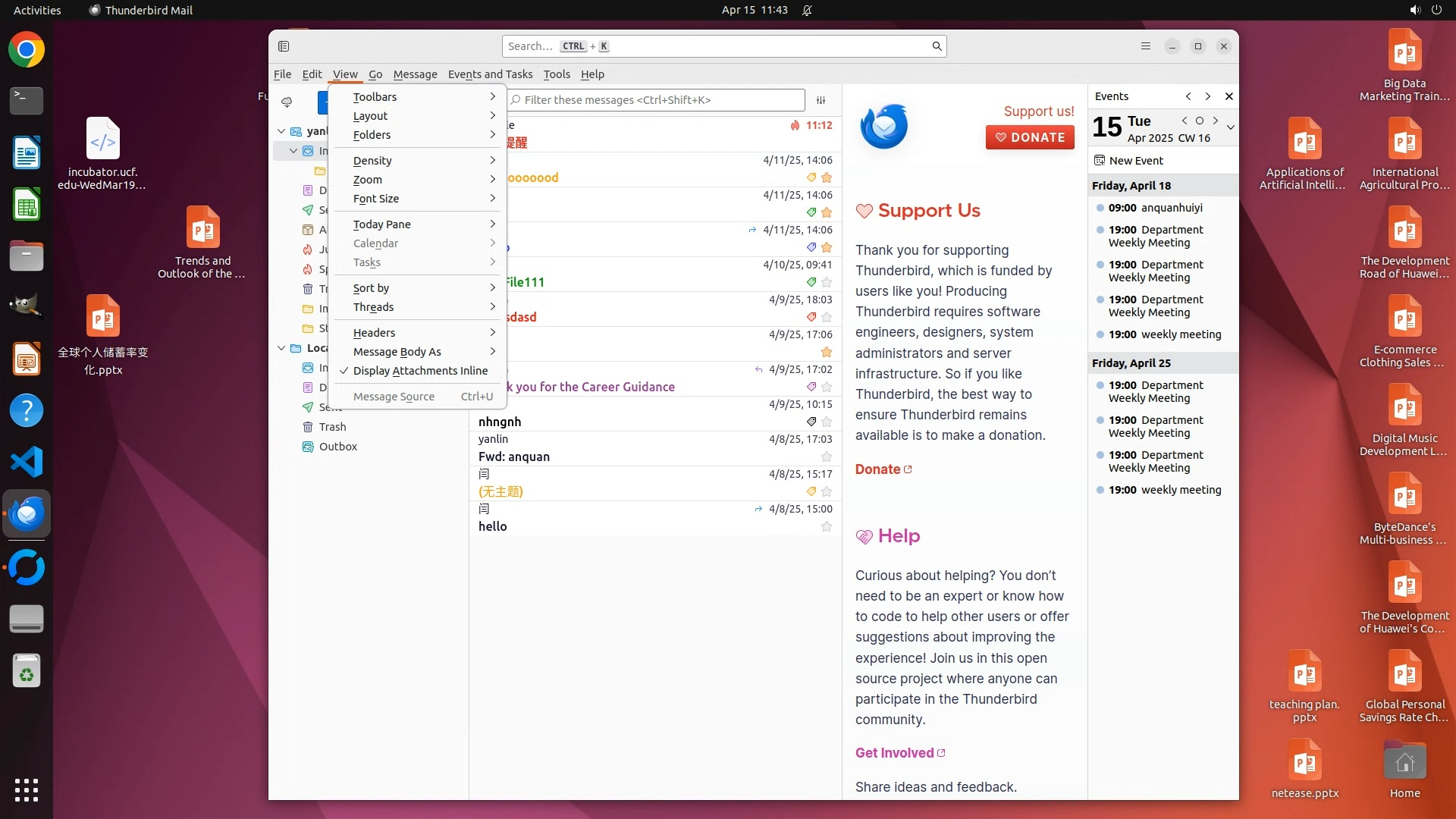Toggle Display Attachments Inline option

pos(420,371)
